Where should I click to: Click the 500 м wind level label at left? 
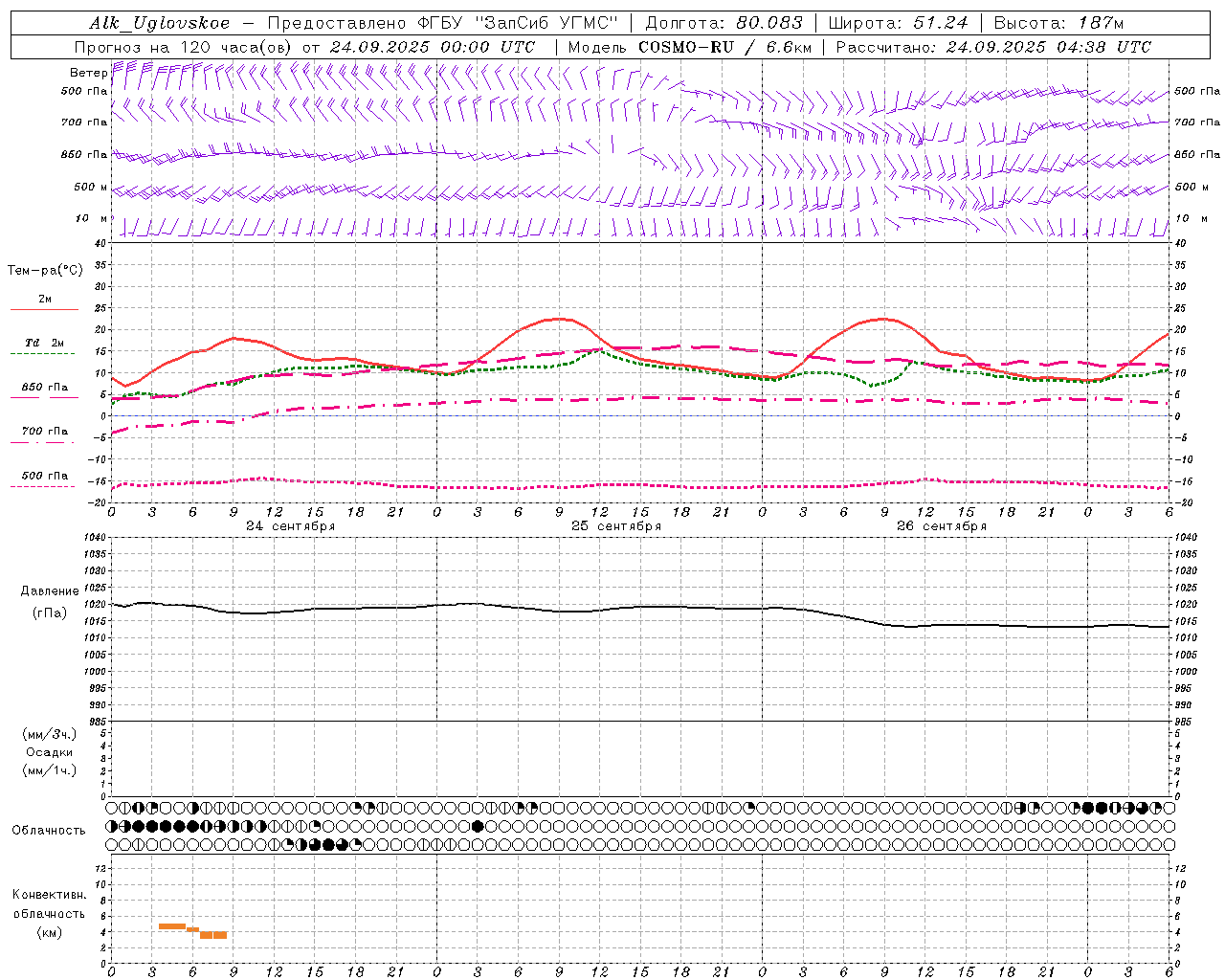(x=91, y=187)
